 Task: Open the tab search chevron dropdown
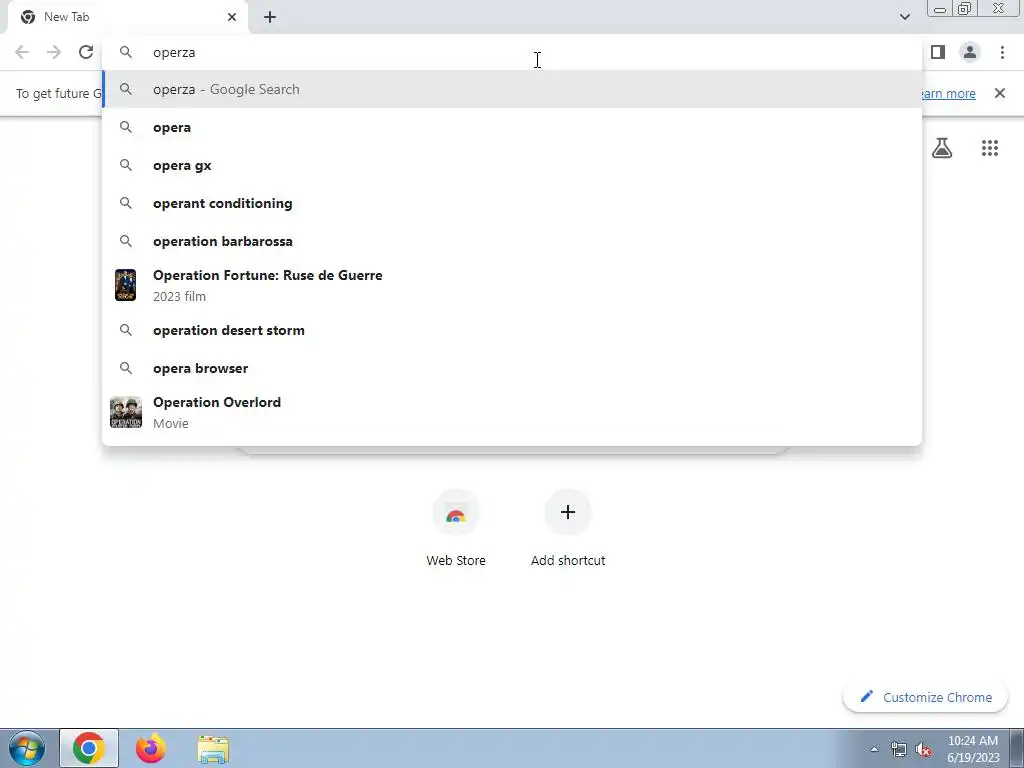904,17
